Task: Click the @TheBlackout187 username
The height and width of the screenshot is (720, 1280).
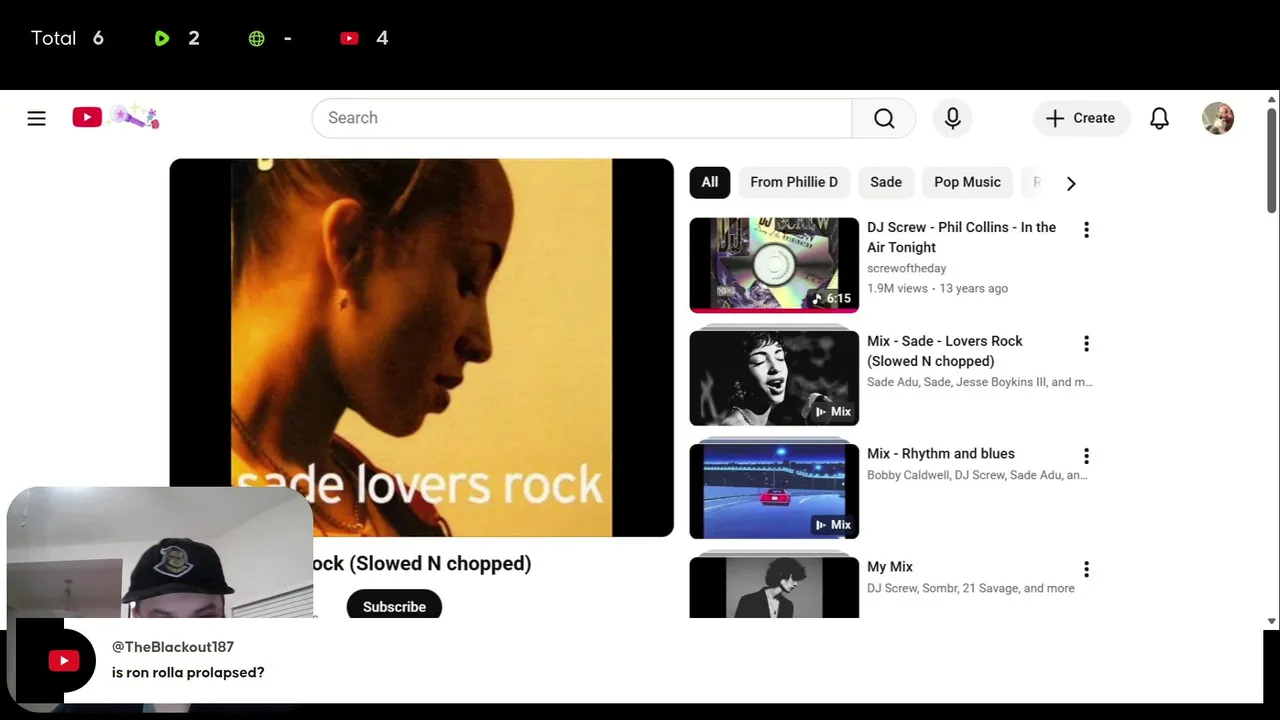Action: tap(173, 647)
